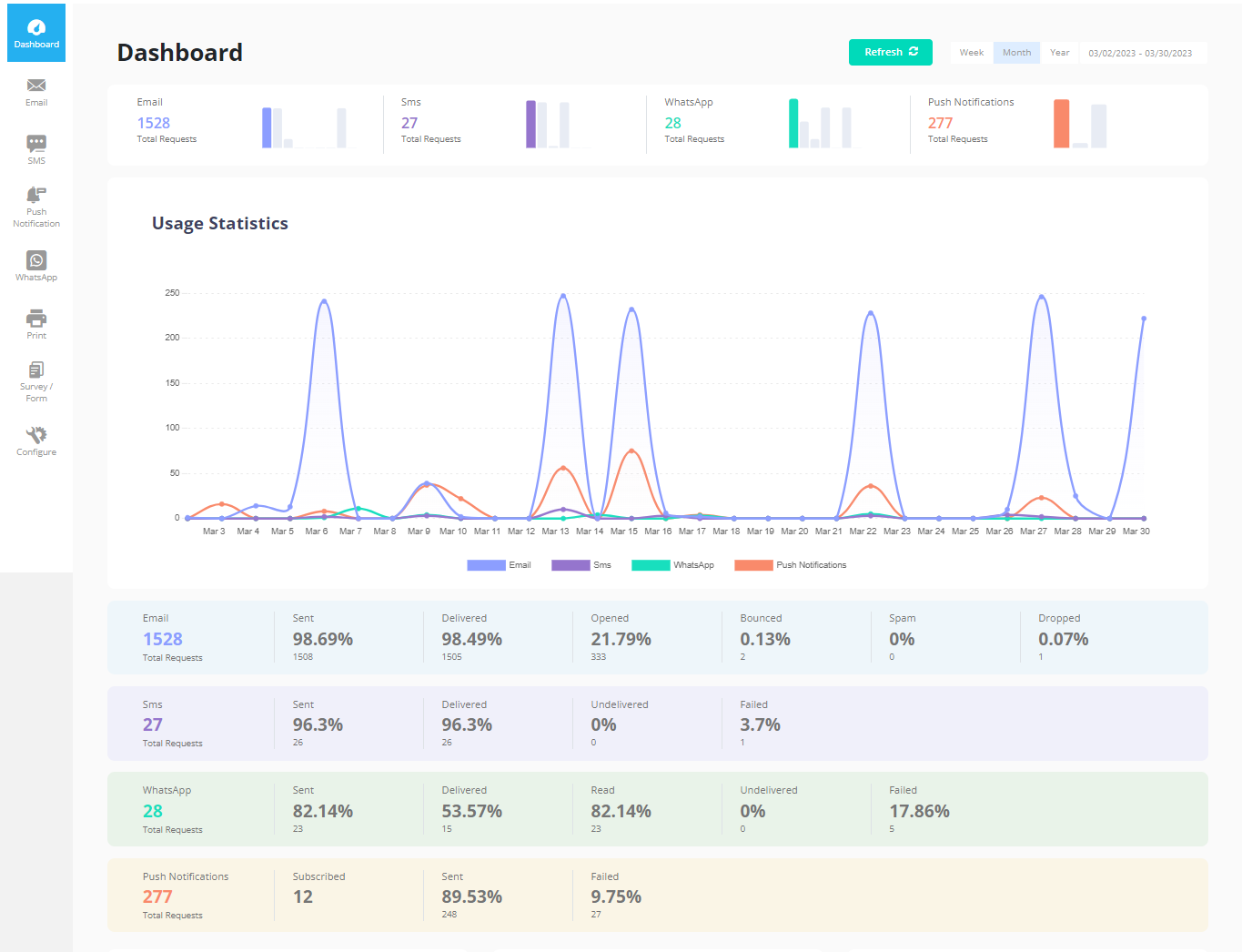
Task: Switch to the Week view
Action: point(970,52)
